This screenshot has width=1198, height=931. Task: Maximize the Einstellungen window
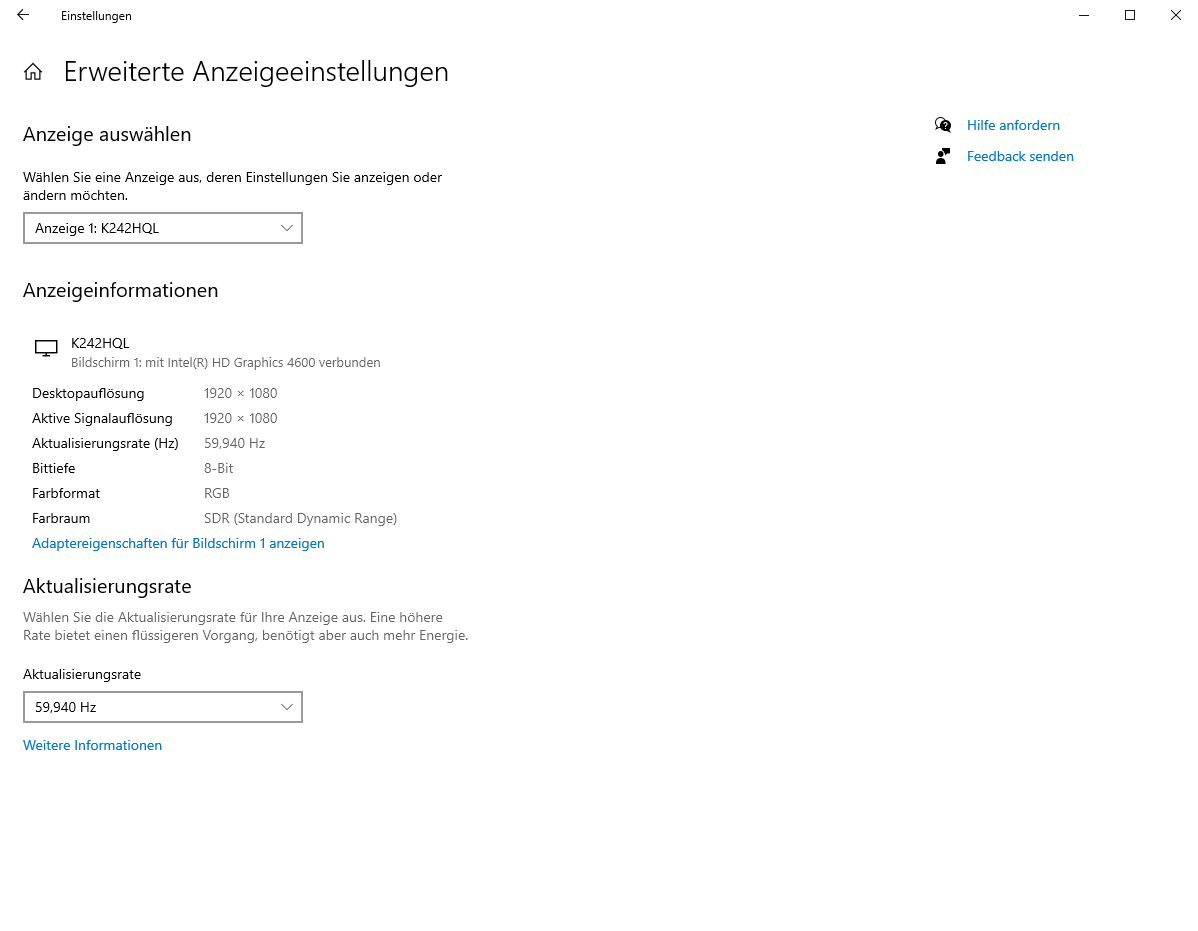1130,15
